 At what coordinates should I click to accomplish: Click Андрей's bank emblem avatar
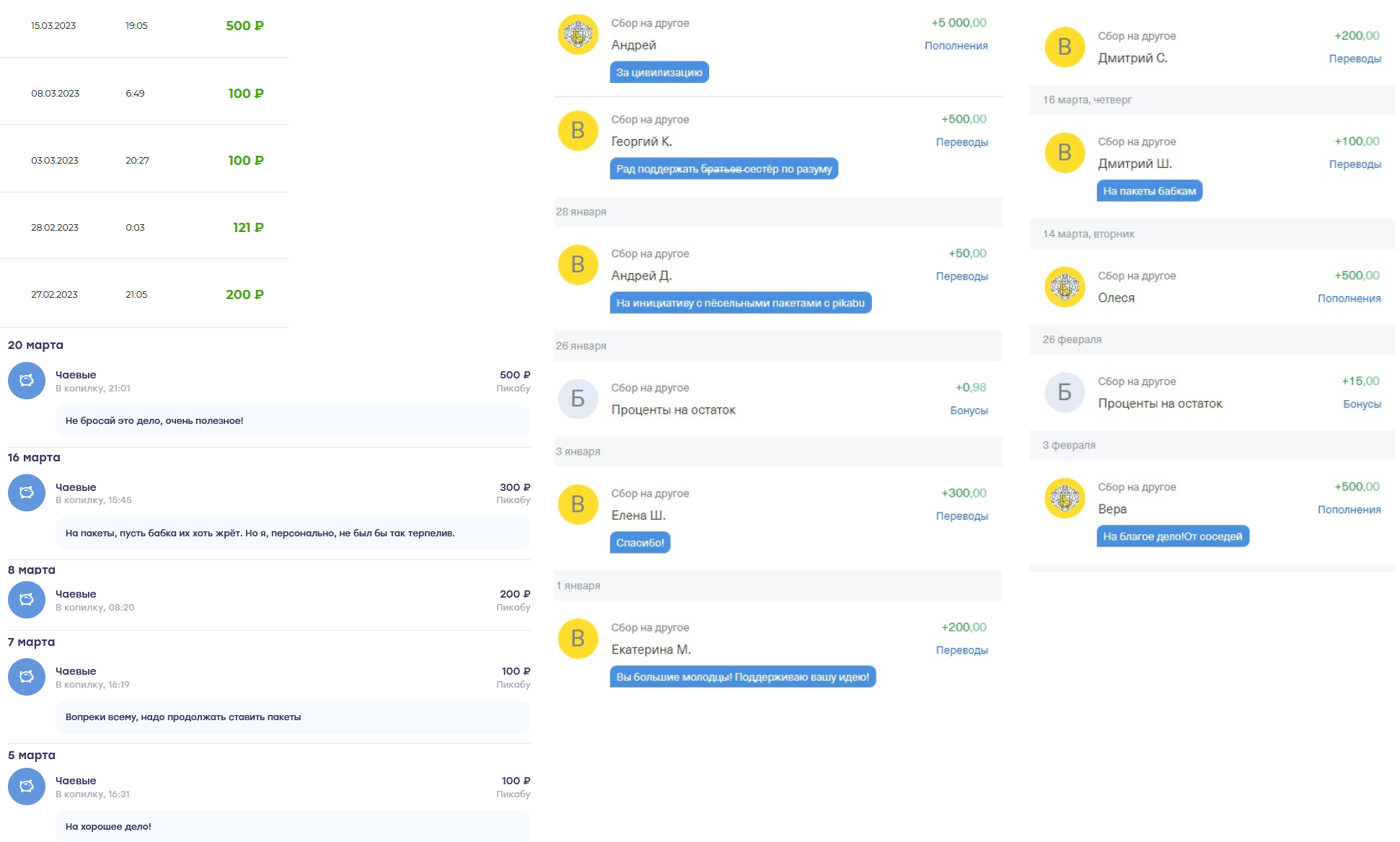[x=578, y=34]
